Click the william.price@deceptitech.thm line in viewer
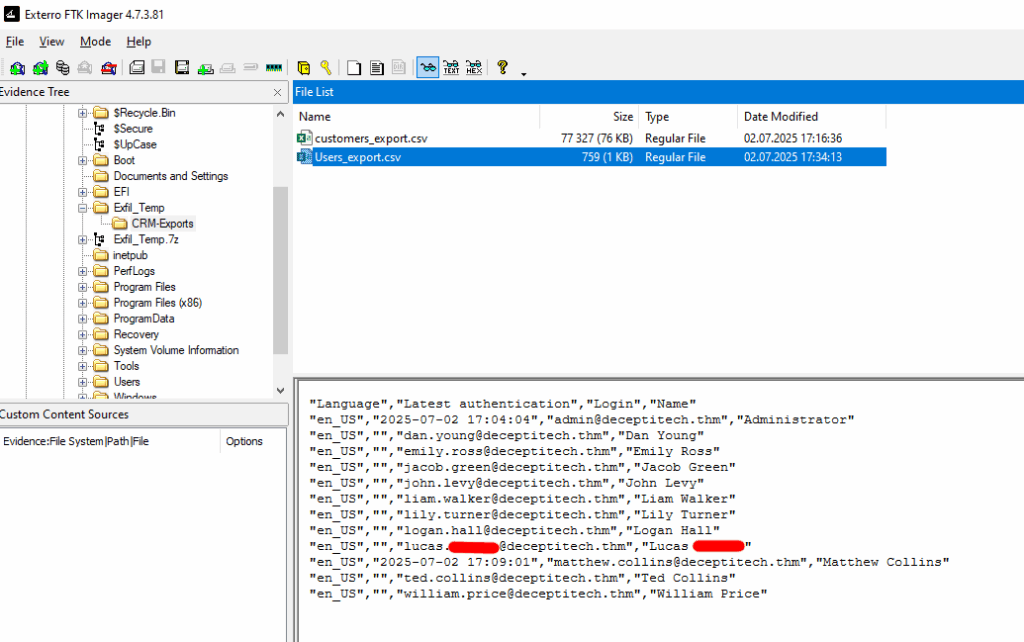The width and height of the screenshot is (1024, 642). click(x=538, y=594)
